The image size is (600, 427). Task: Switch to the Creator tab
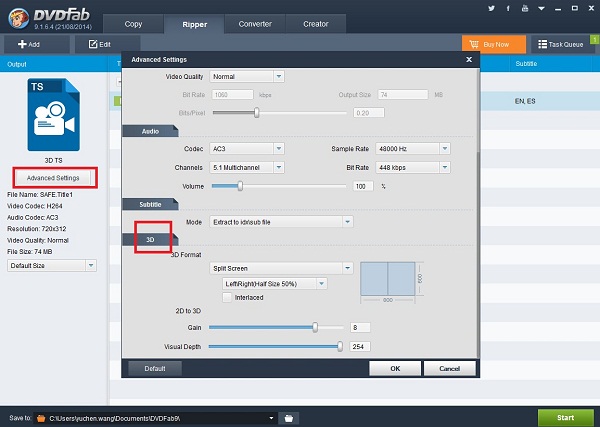[316, 24]
